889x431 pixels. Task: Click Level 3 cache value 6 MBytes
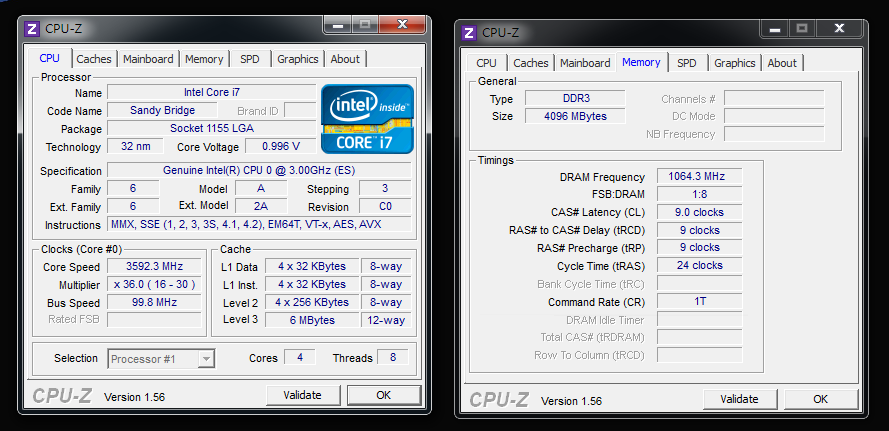312,320
